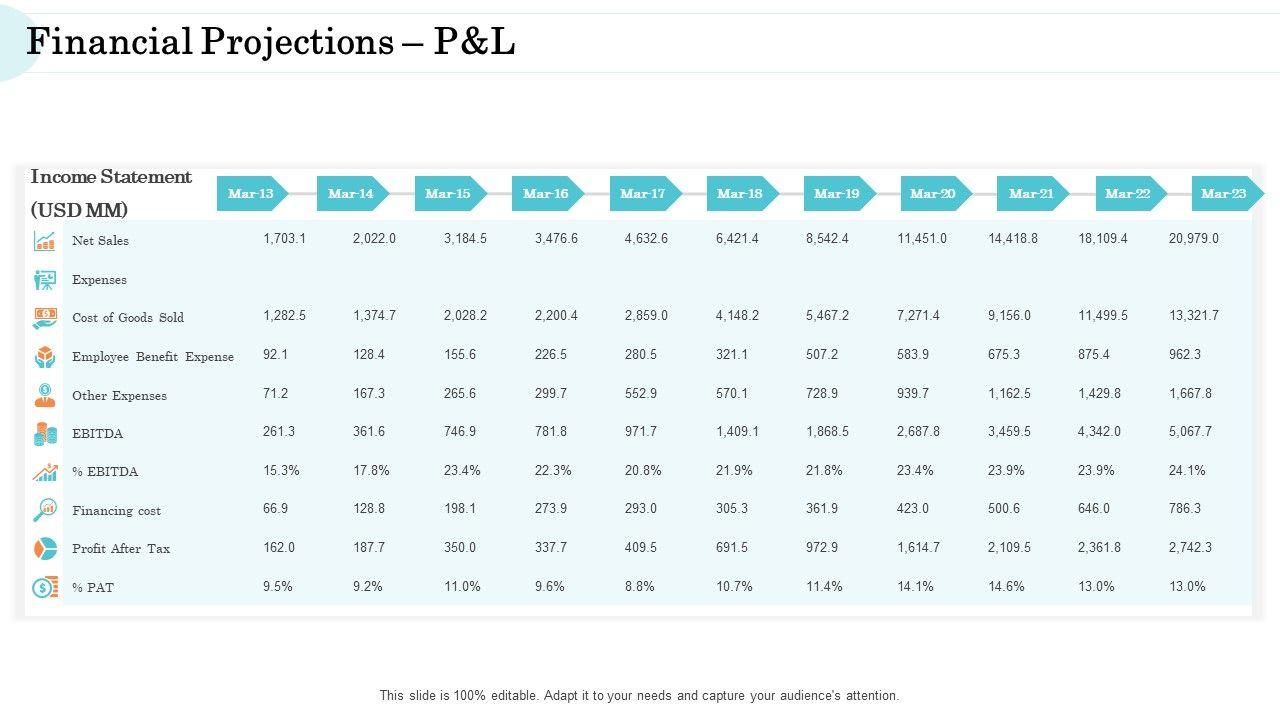This screenshot has width=1280, height=720.
Task: Select the Employee Benefit Expense row label
Action: click(x=153, y=357)
